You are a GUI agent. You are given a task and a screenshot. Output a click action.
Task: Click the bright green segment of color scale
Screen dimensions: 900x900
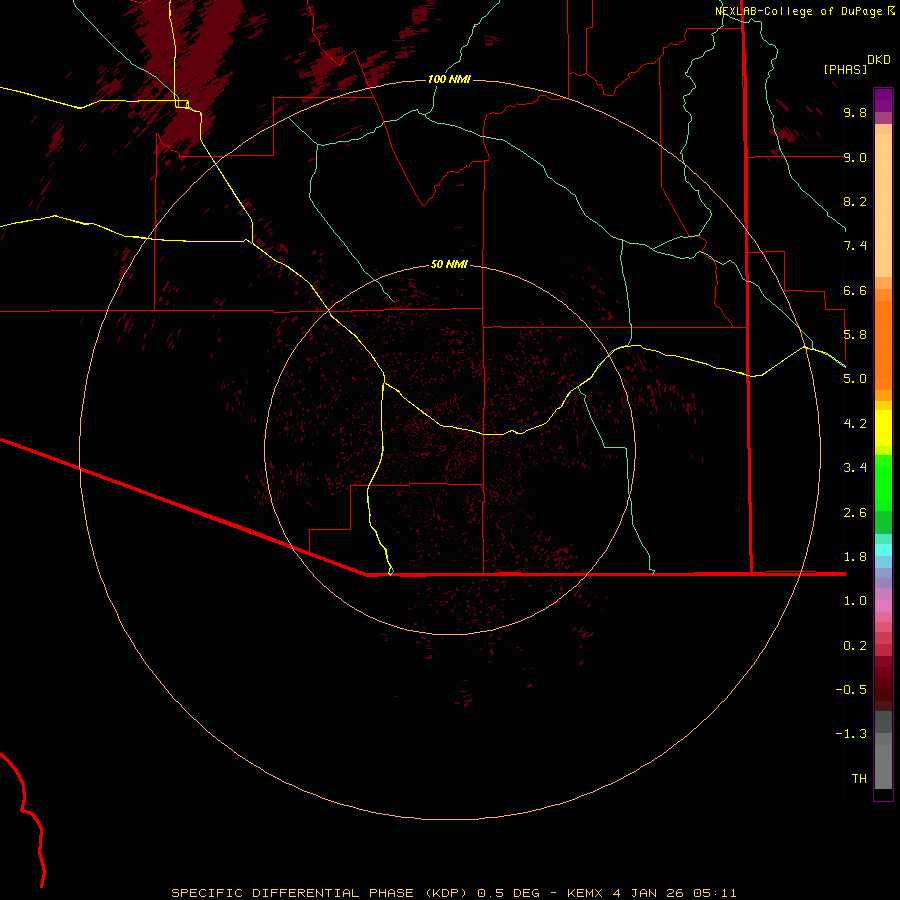(883, 482)
